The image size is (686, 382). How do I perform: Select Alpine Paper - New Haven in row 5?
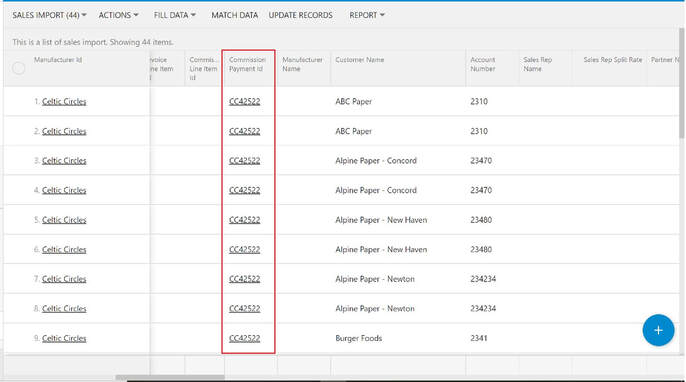click(x=381, y=220)
